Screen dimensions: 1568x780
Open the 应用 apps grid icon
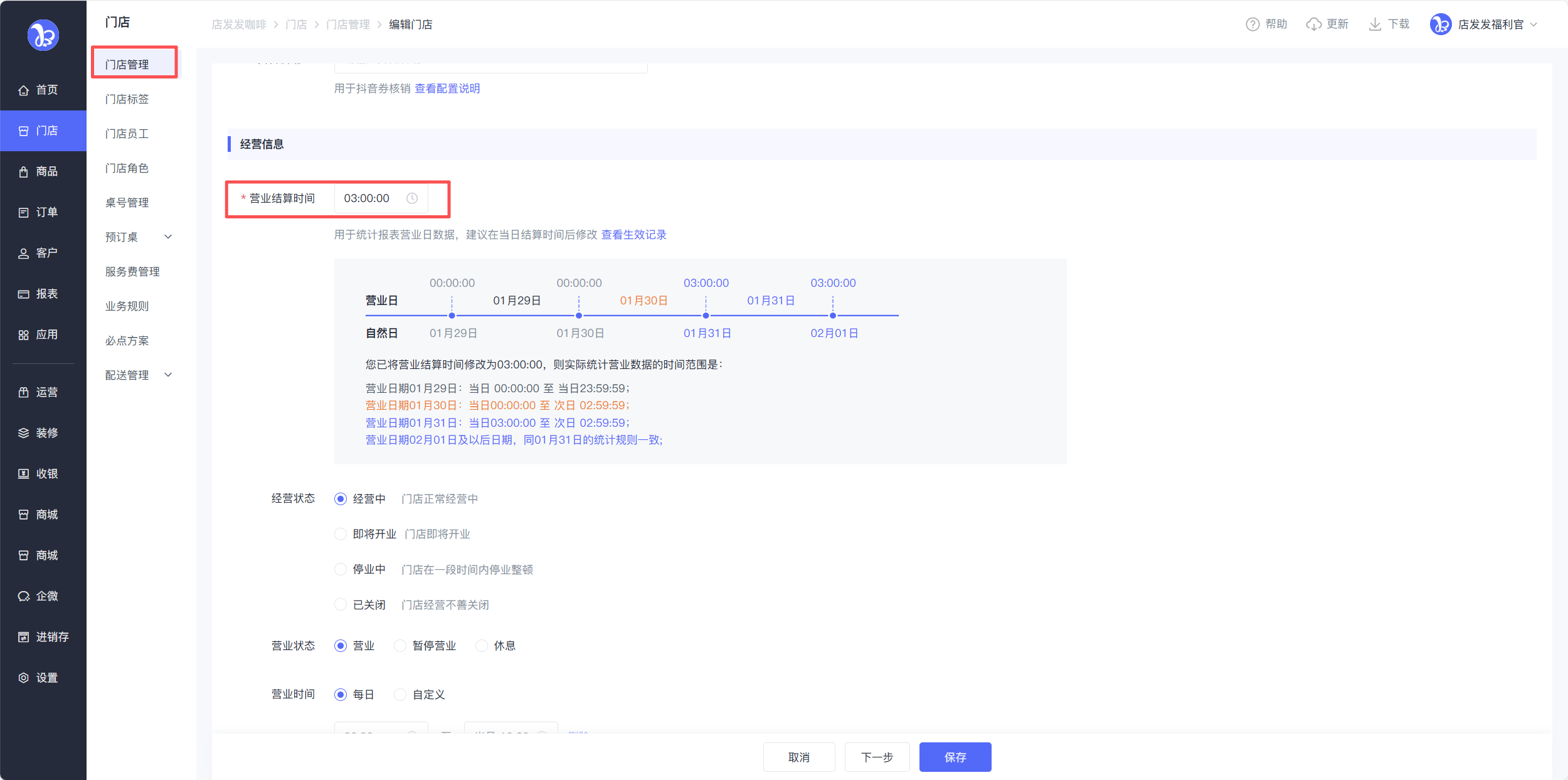[x=24, y=335]
